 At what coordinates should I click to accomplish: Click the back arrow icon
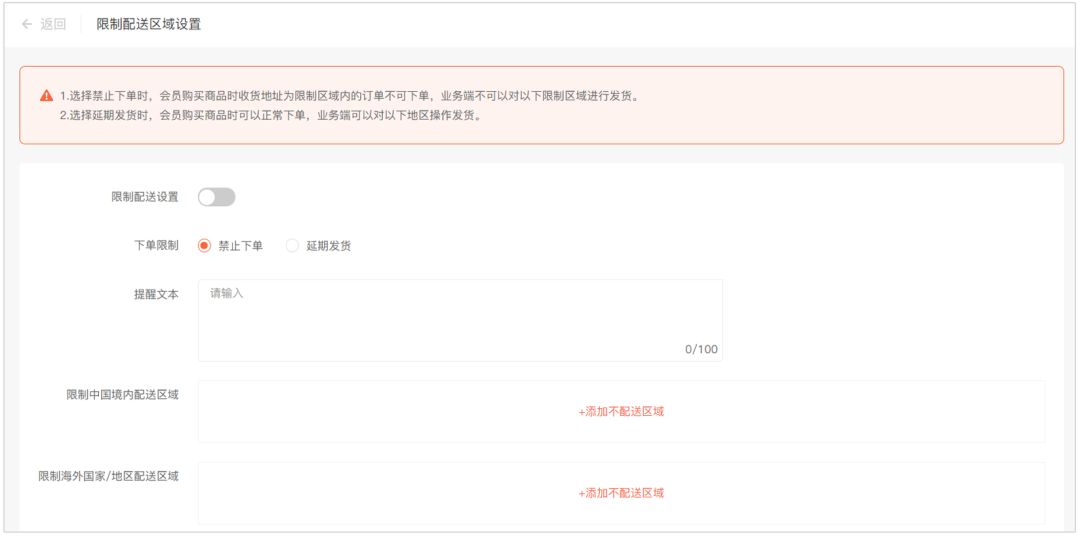click(x=27, y=24)
